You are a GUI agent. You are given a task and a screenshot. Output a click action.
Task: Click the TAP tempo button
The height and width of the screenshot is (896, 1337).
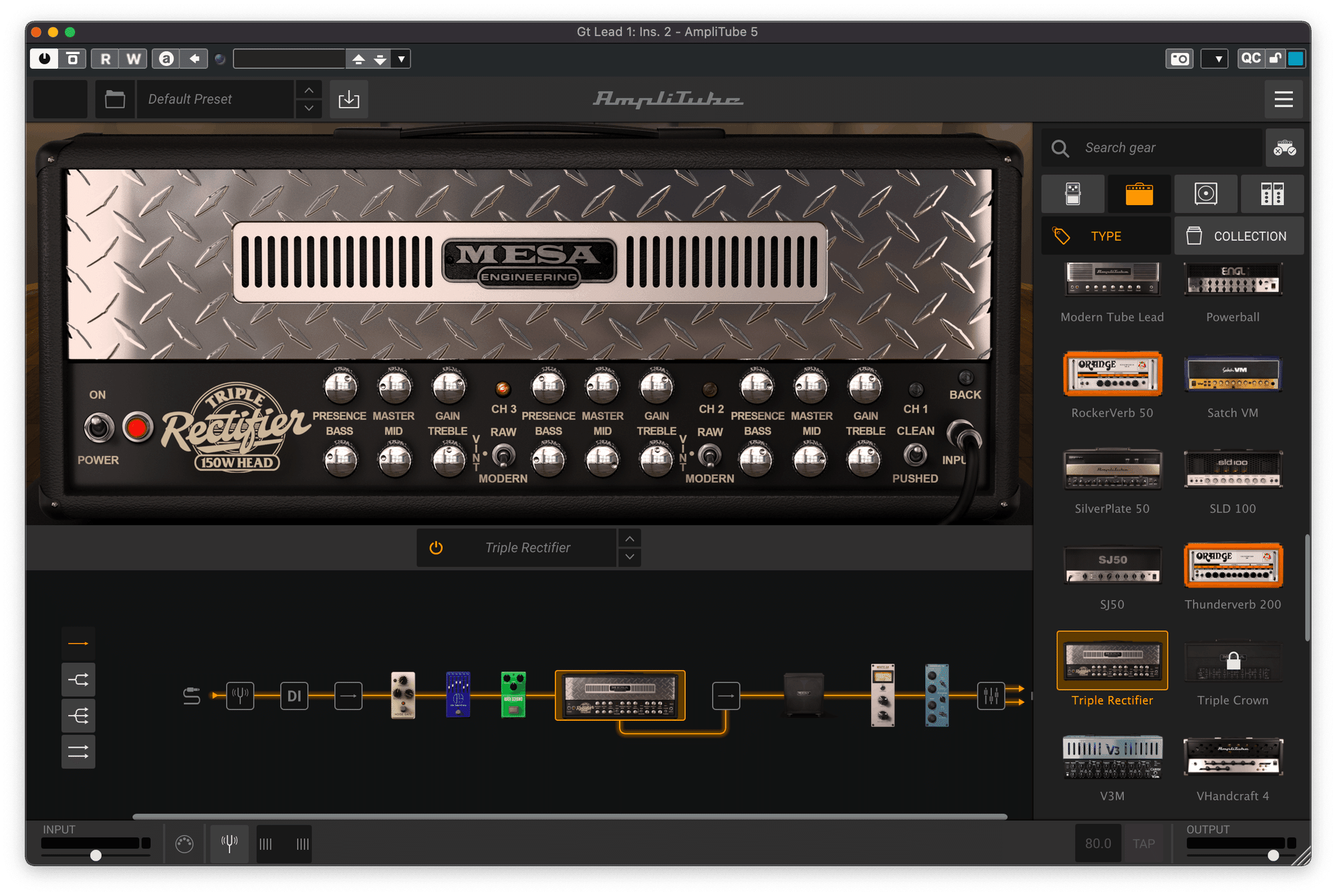click(x=1143, y=844)
